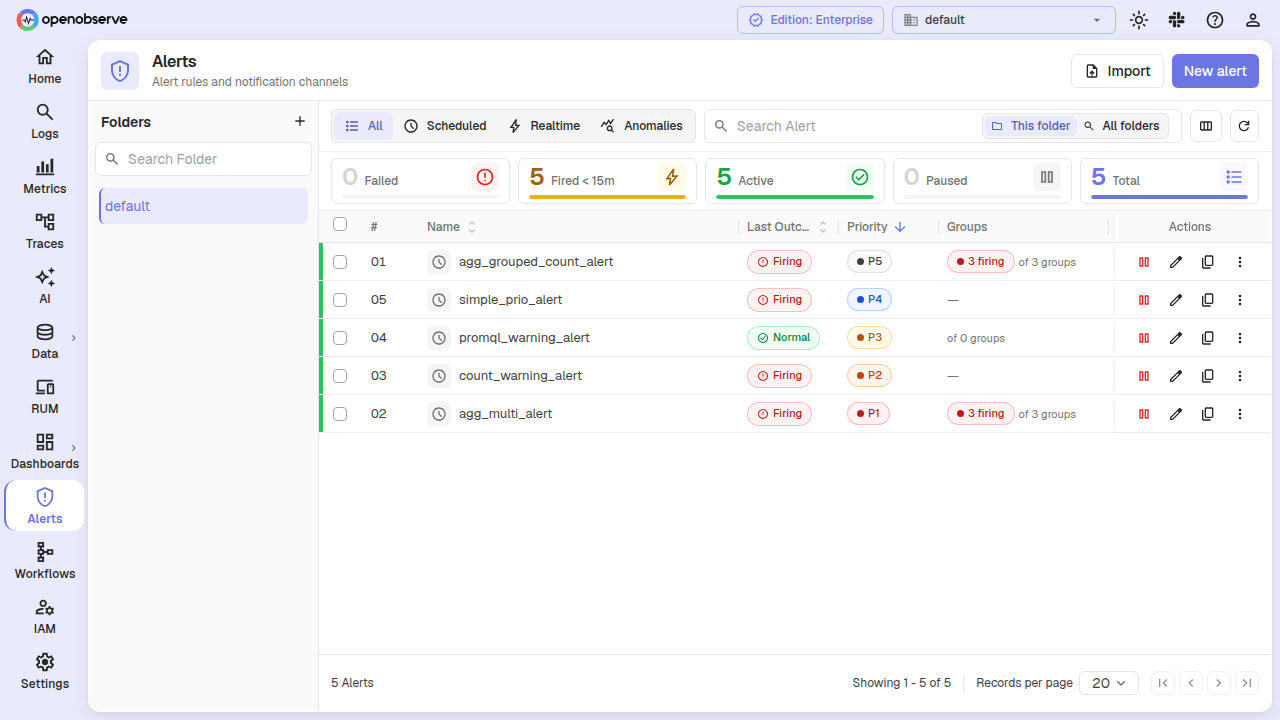Click the Slack icon in the header

click(1176, 20)
